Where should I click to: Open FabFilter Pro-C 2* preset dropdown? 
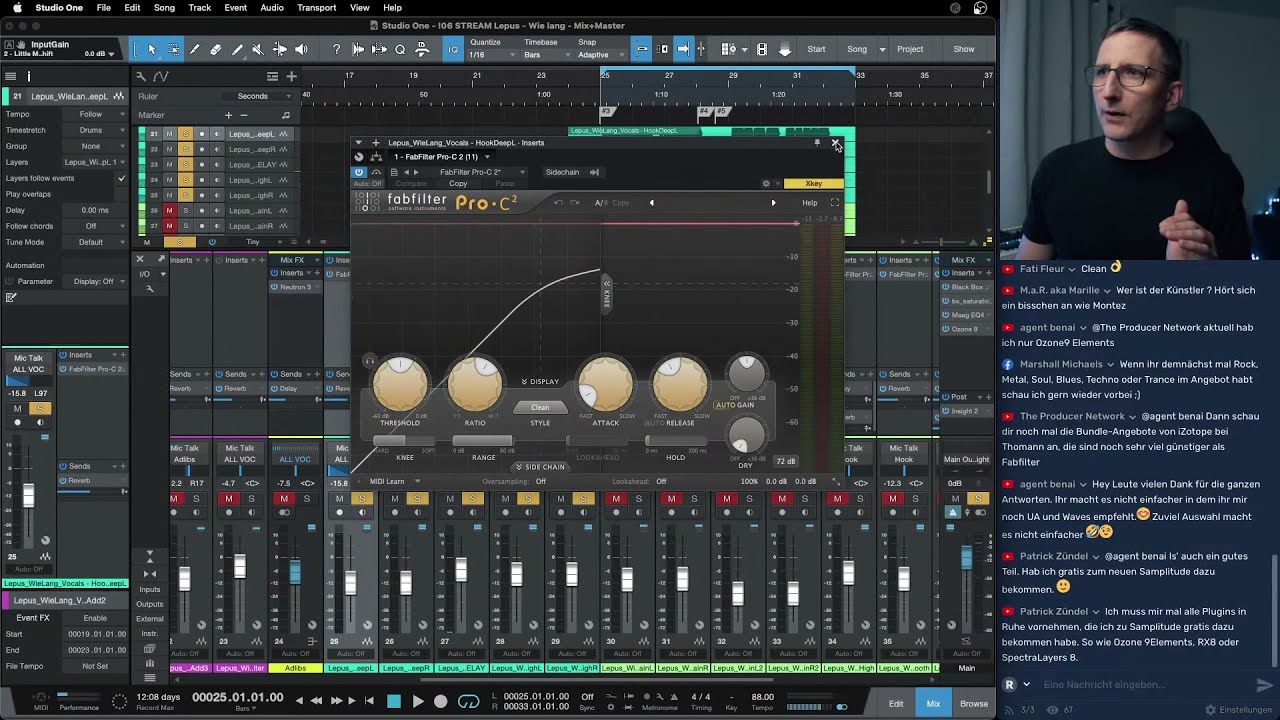pos(482,172)
